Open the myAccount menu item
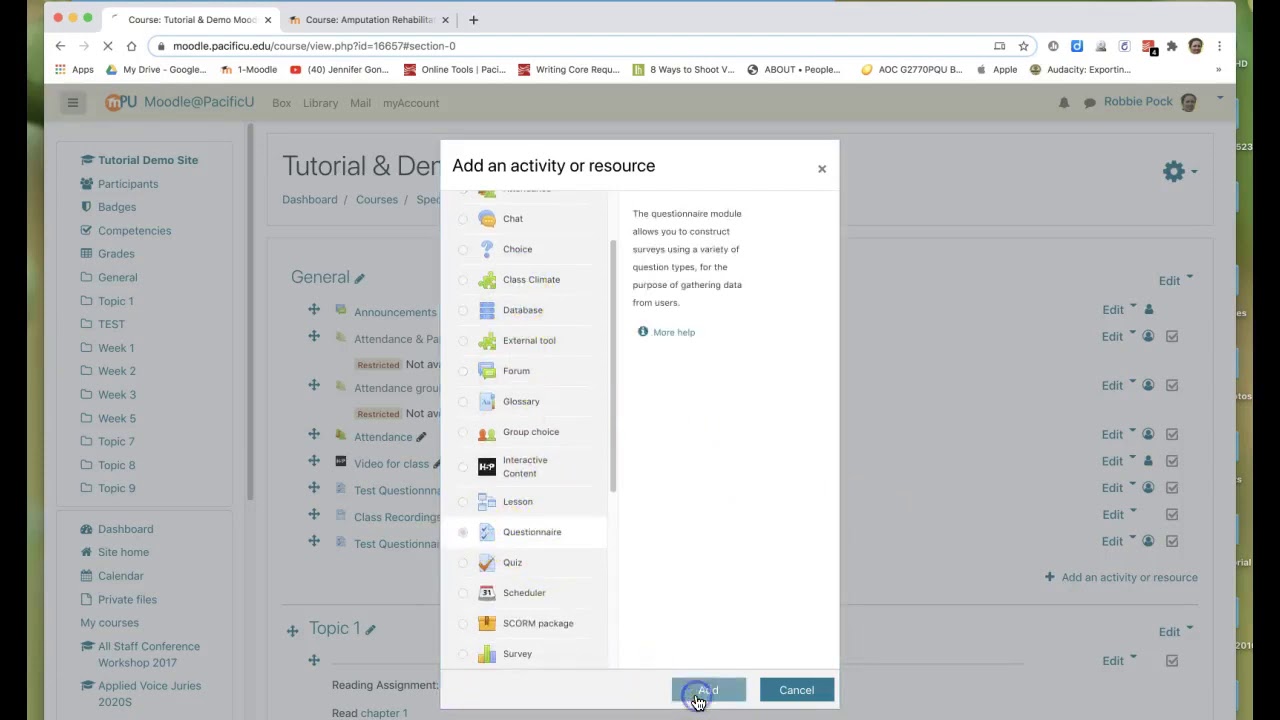 411,103
